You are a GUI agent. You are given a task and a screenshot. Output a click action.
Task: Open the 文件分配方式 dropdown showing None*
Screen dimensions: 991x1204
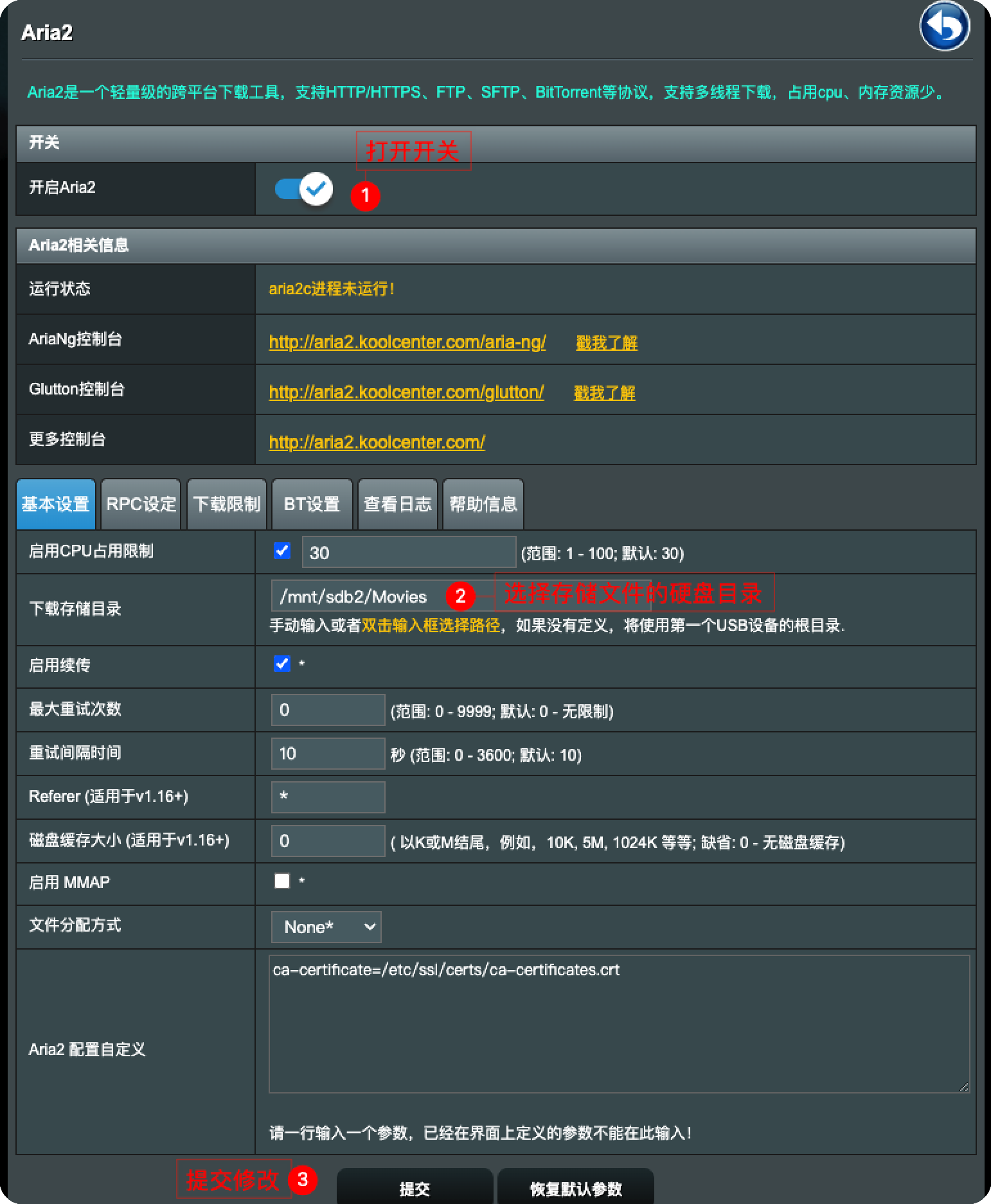click(326, 927)
